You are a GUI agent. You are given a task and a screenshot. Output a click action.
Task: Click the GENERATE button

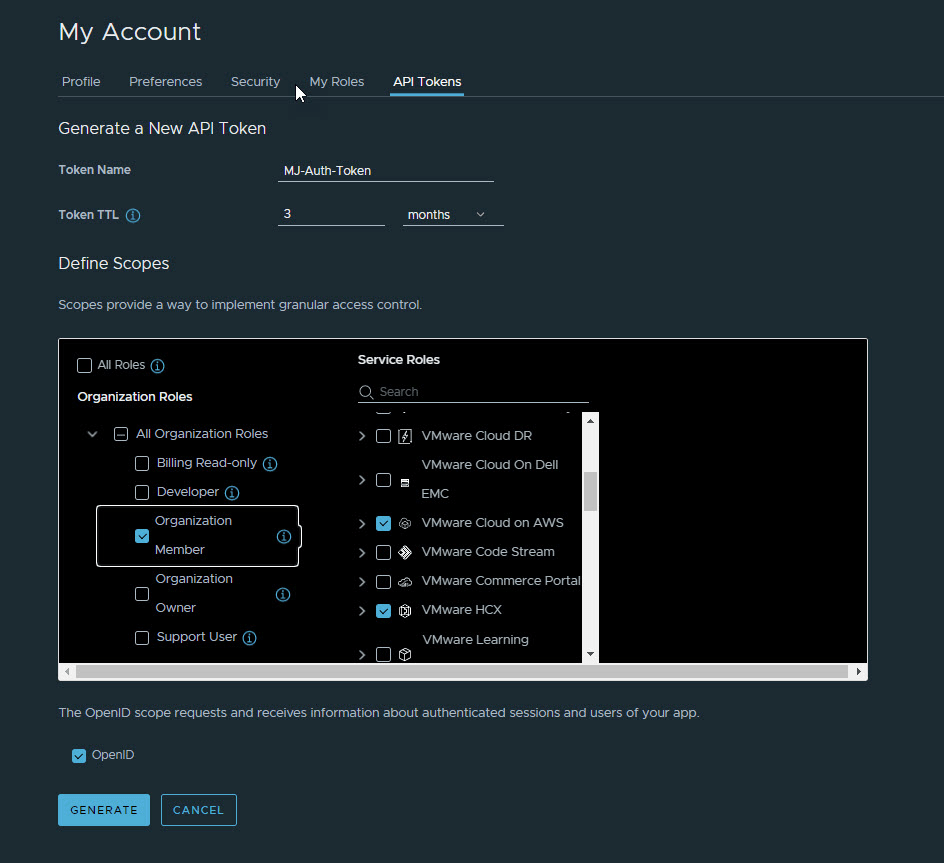click(104, 810)
